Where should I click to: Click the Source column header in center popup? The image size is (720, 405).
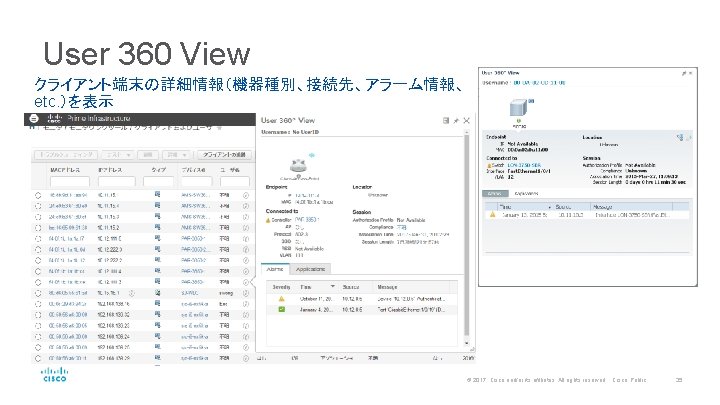pos(355,287)
